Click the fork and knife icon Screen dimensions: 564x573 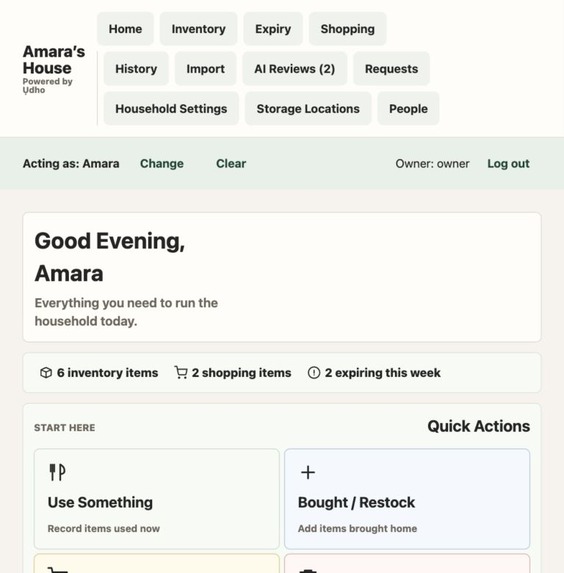[x=57, y=472]
